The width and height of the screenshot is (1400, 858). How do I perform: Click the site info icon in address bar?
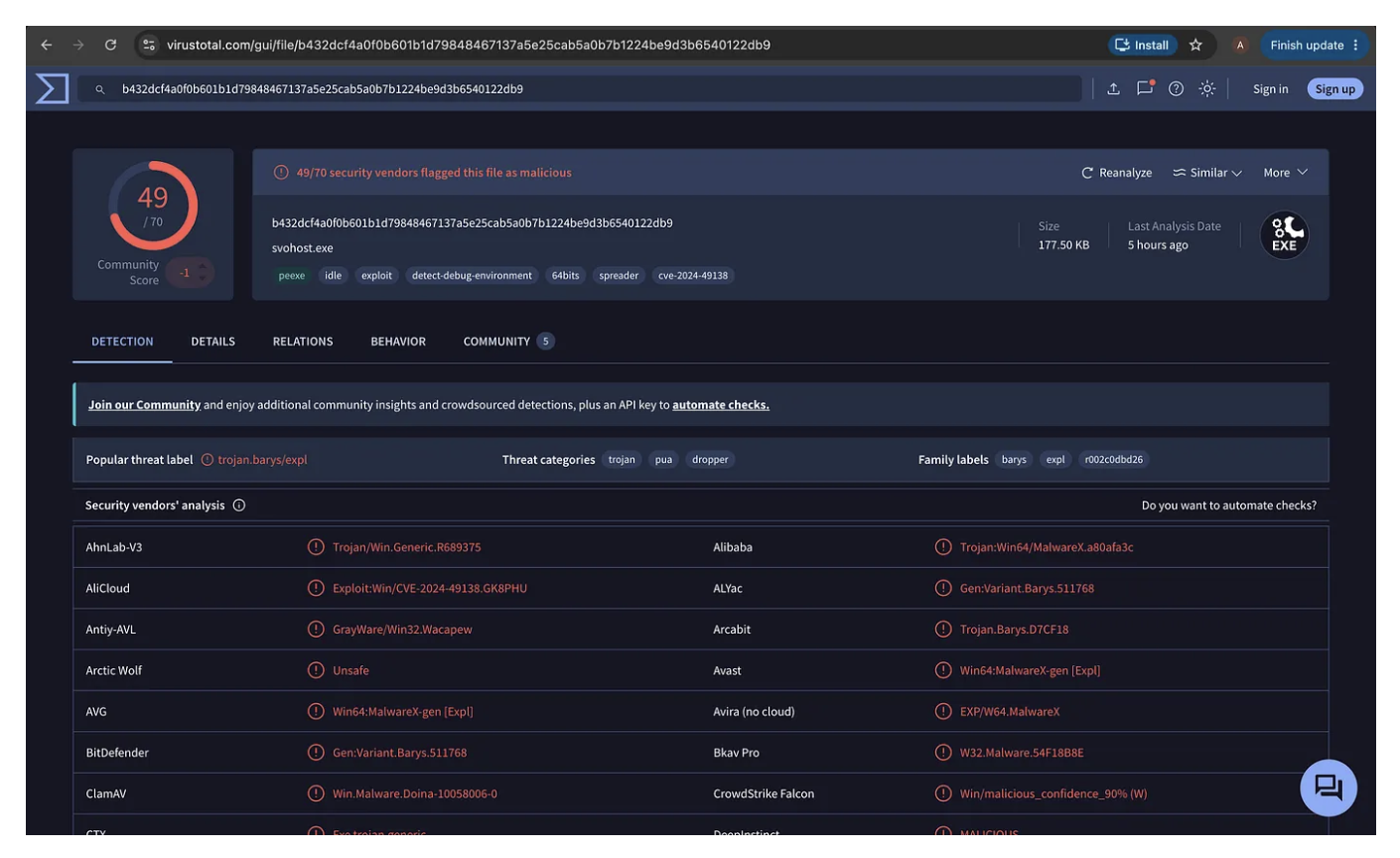(x=149, y=45)
